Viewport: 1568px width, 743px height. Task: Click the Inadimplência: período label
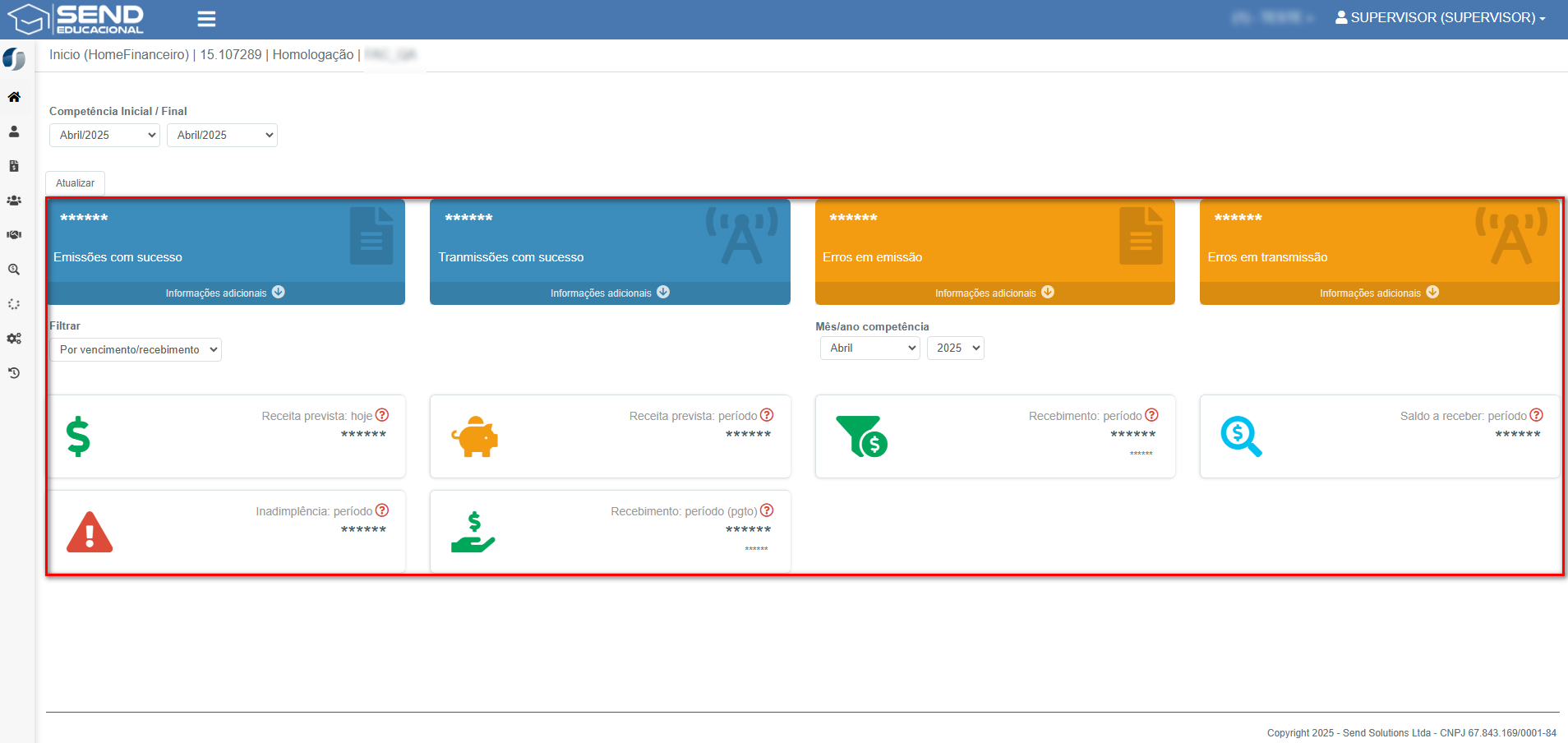pos(314,511)
